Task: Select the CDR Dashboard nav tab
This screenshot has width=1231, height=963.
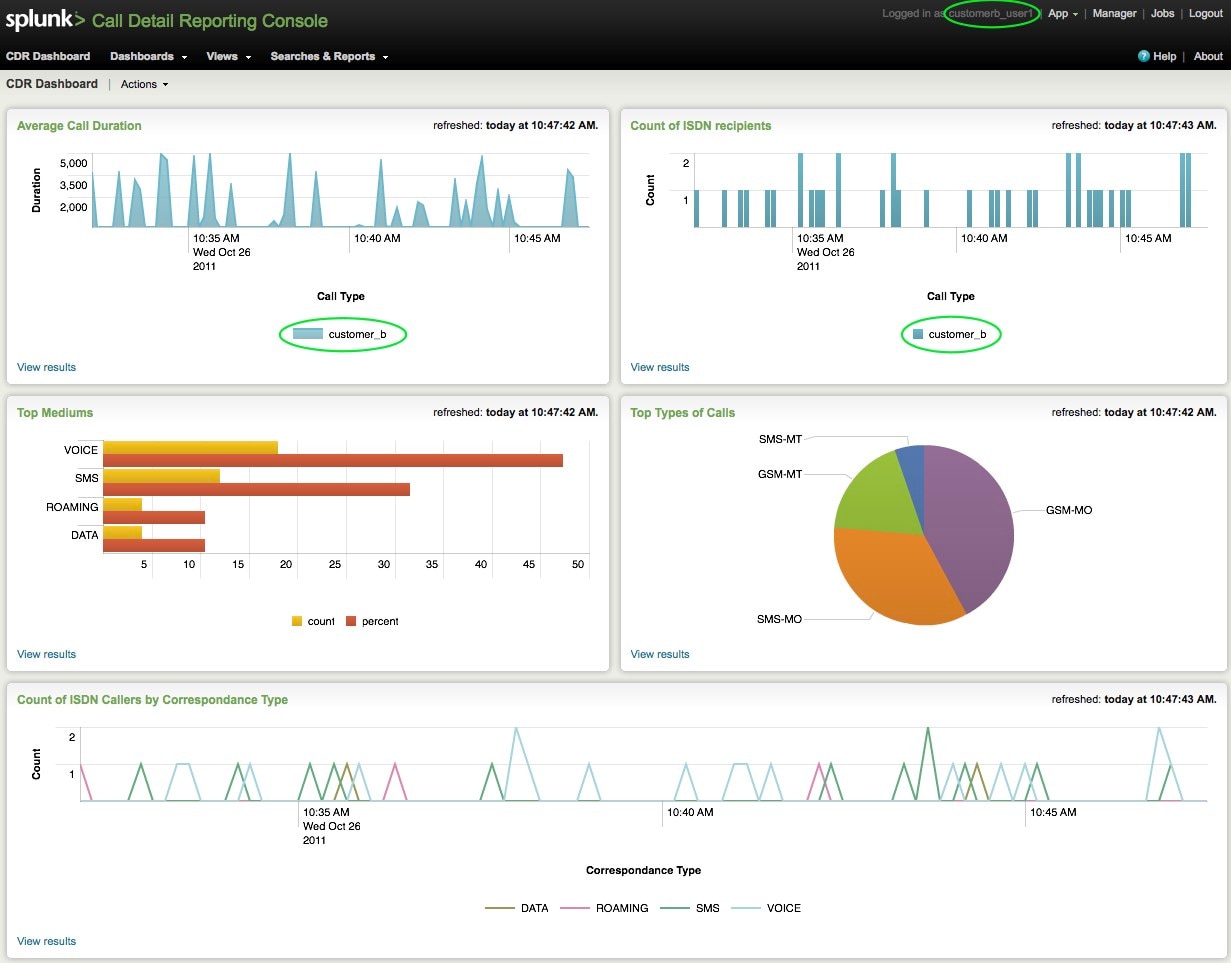Action: click(x=48, y=57)
